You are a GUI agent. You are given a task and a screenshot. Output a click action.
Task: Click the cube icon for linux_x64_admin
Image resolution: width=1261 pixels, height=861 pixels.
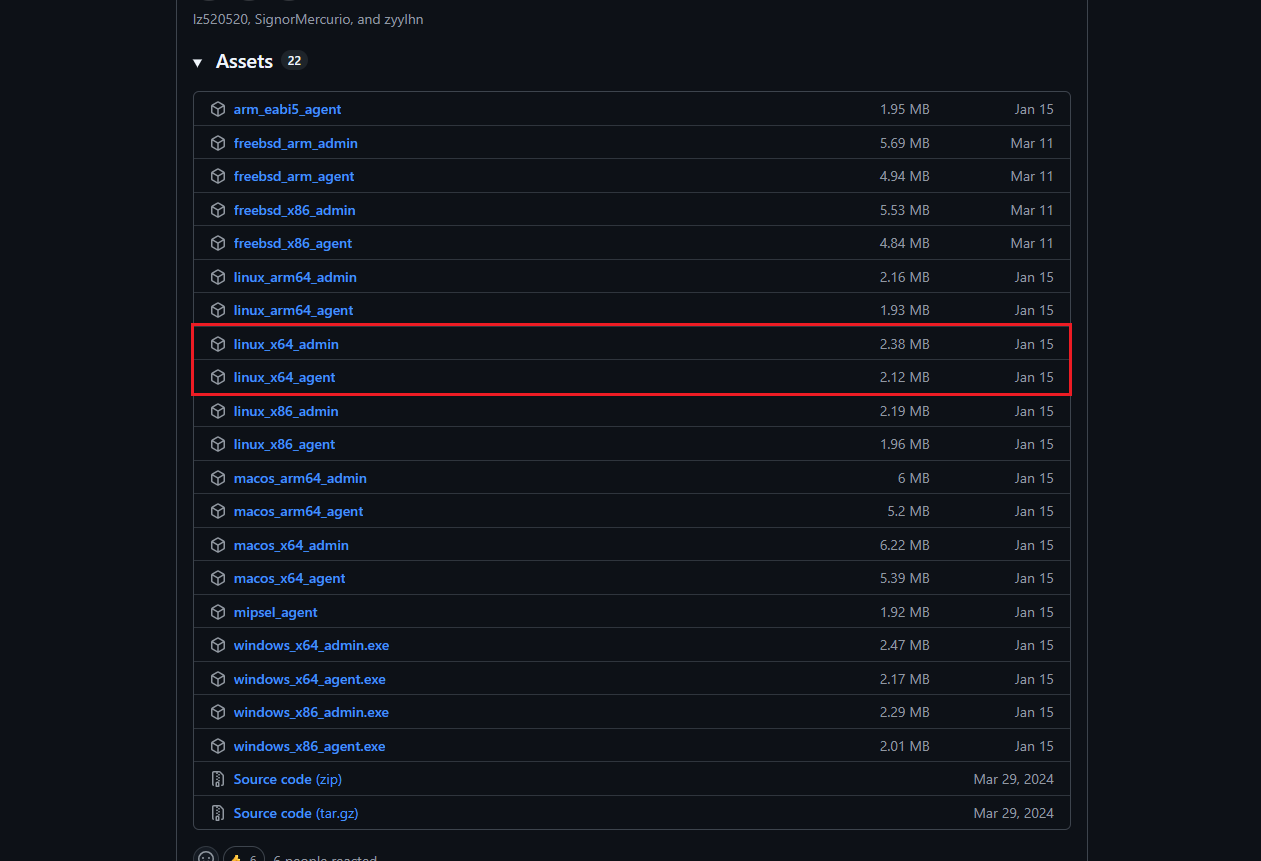[x=218, y=344]
